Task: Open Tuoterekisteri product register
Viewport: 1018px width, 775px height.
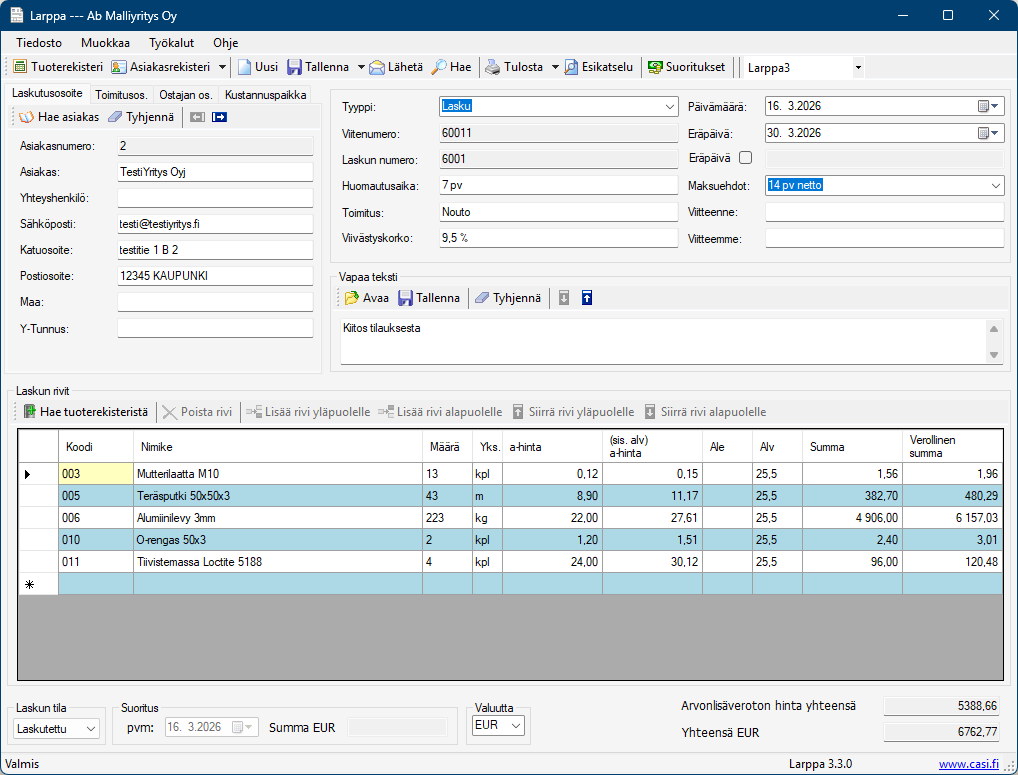Action: coord(59,67)
